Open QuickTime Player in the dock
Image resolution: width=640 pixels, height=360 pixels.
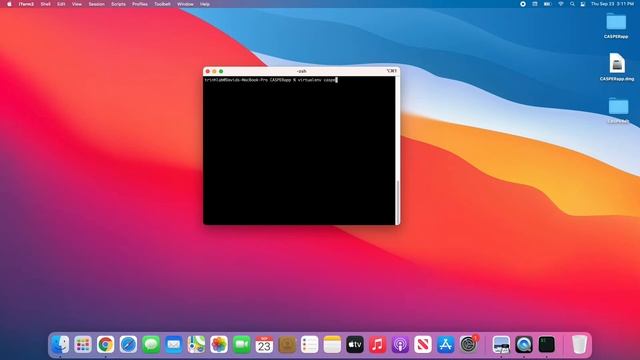(x=524, y=344)
